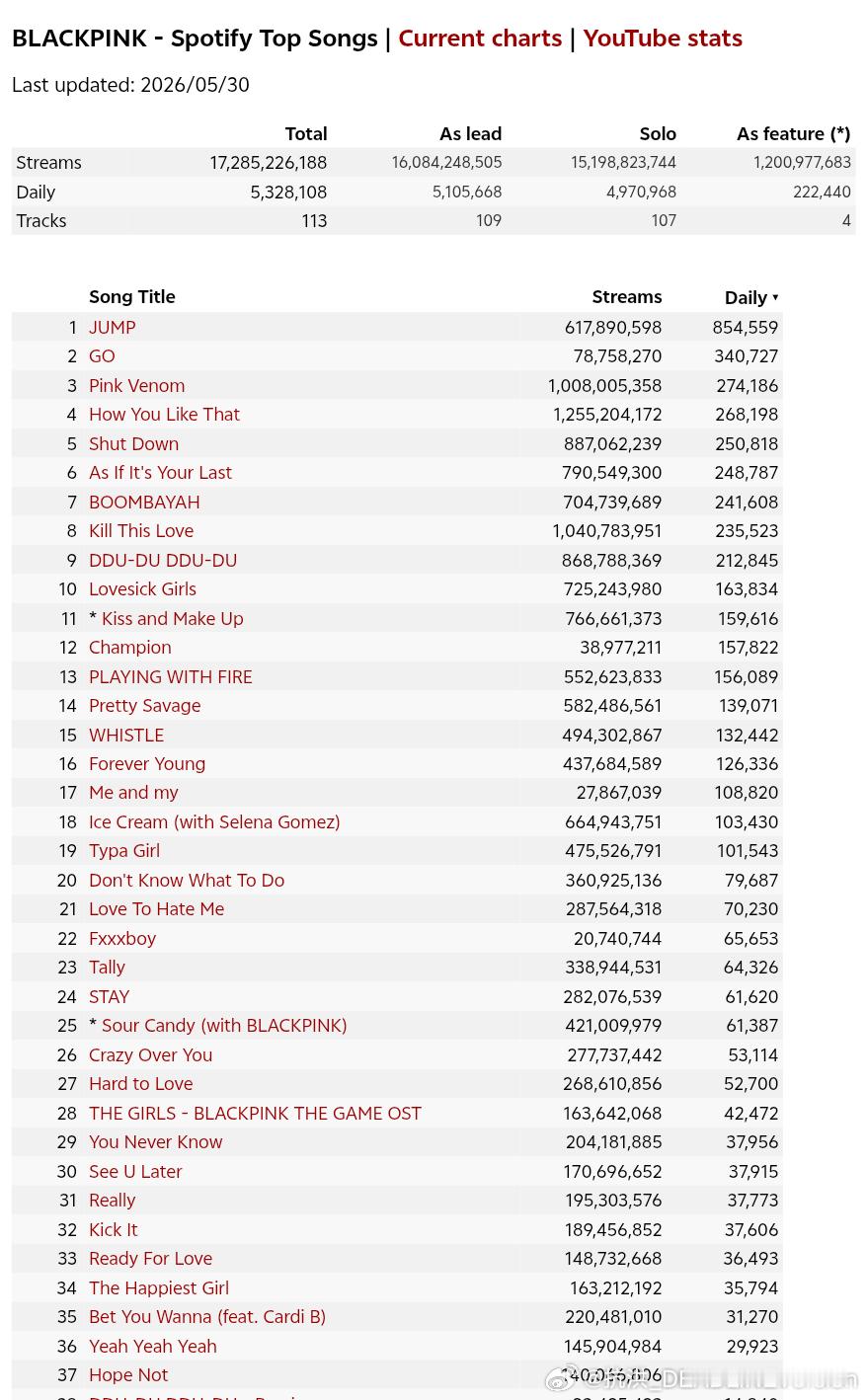Open the Shut Down track link
Viewport: 867px width, 1400px height.
(x=133, y=443)
